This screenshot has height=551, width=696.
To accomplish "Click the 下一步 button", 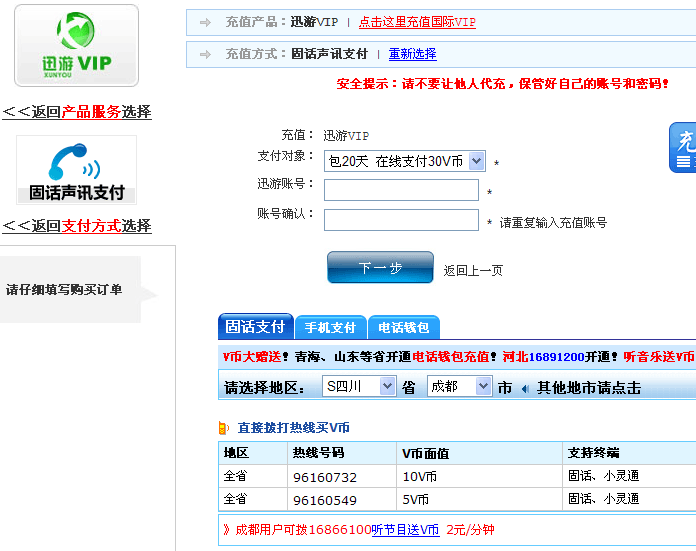I will click(x=380, y=267).
